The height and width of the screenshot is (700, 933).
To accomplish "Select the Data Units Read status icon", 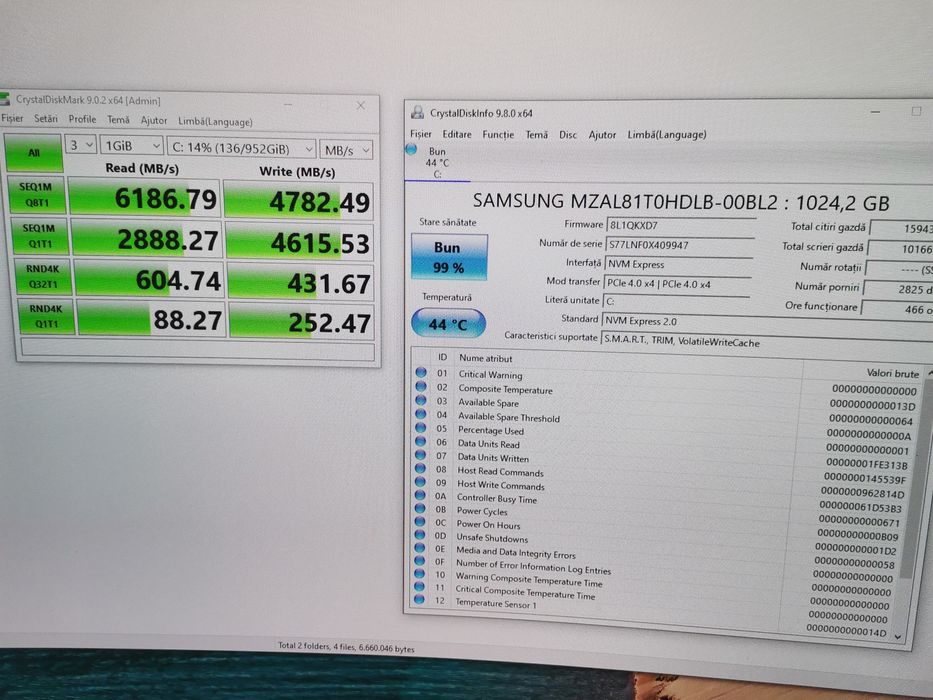I will [x=421, y=440].
